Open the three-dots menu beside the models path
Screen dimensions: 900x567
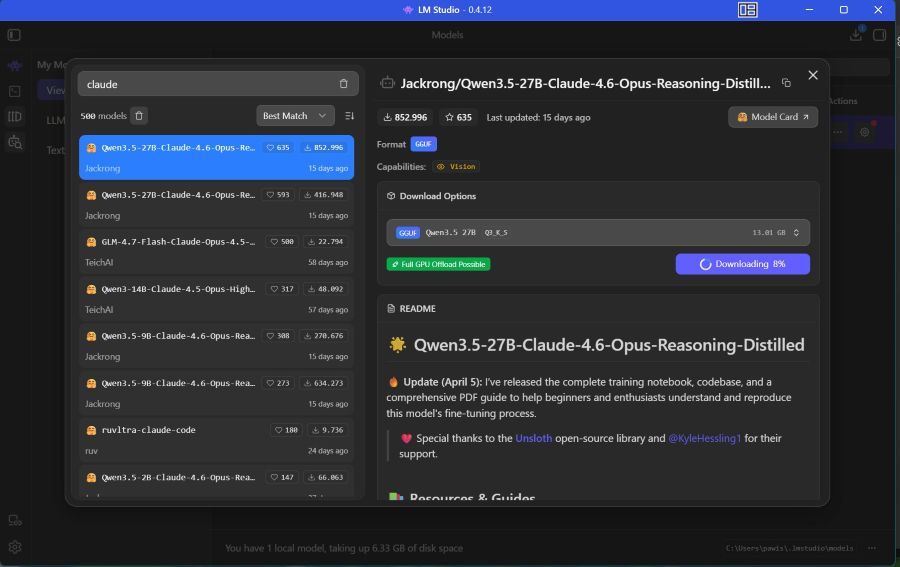872,548
